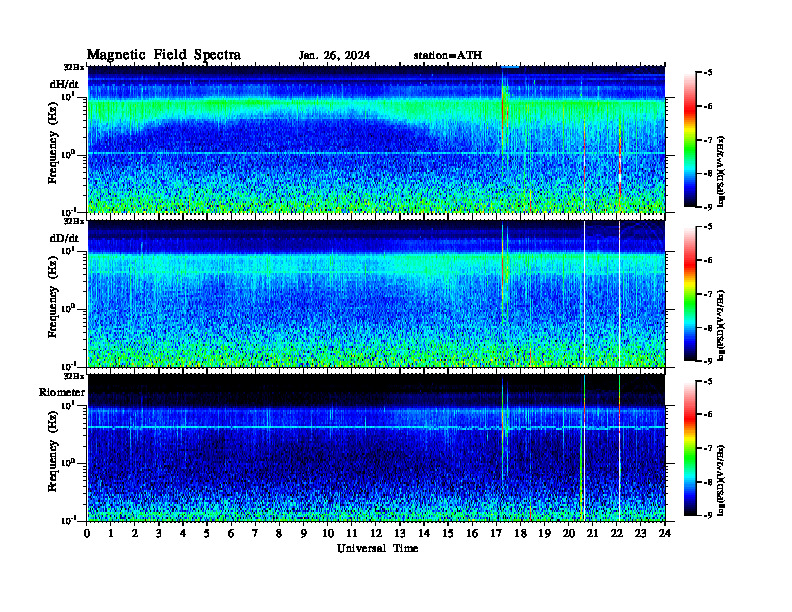Click the "17" hour tick label on the time axis
Image resolution: width=792 pixels, height=612 pixels.
point(497,534)
